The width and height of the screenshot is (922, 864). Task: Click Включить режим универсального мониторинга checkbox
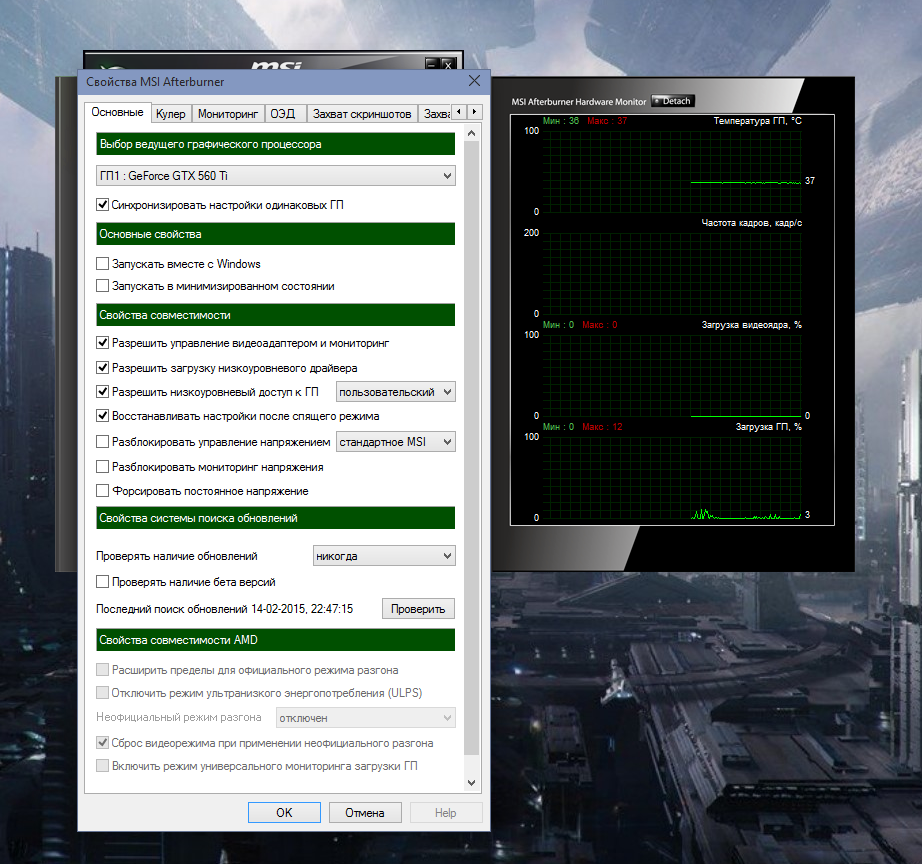pyautogui.click(x=102, y=766)
